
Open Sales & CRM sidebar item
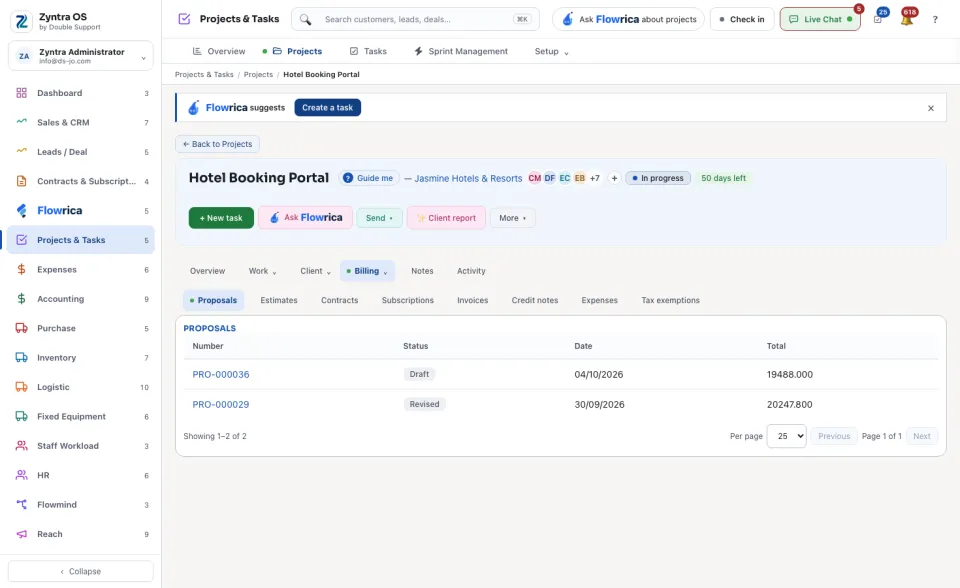(81, 122)
